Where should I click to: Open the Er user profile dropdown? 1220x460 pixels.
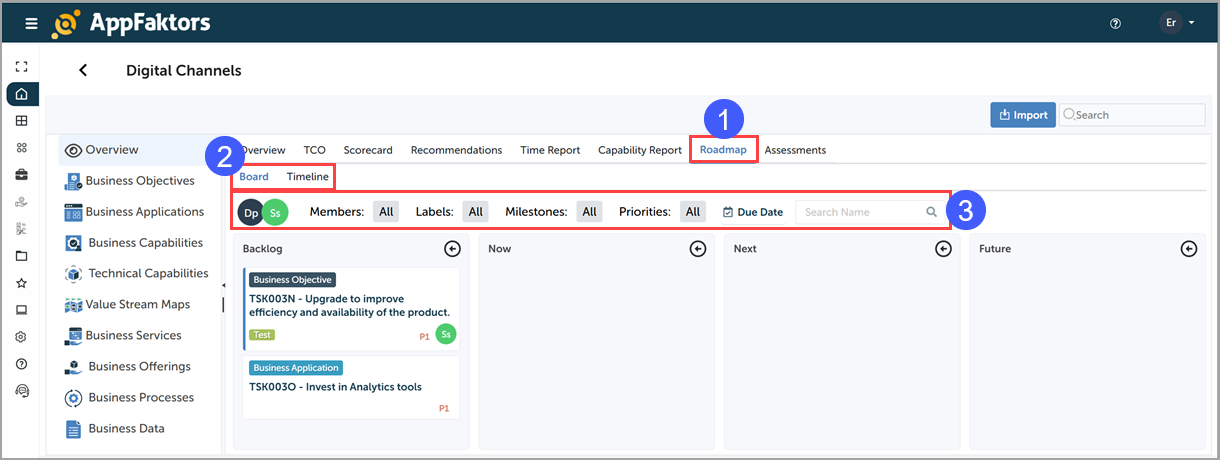pyautogui.click(x=1177, y=23)
